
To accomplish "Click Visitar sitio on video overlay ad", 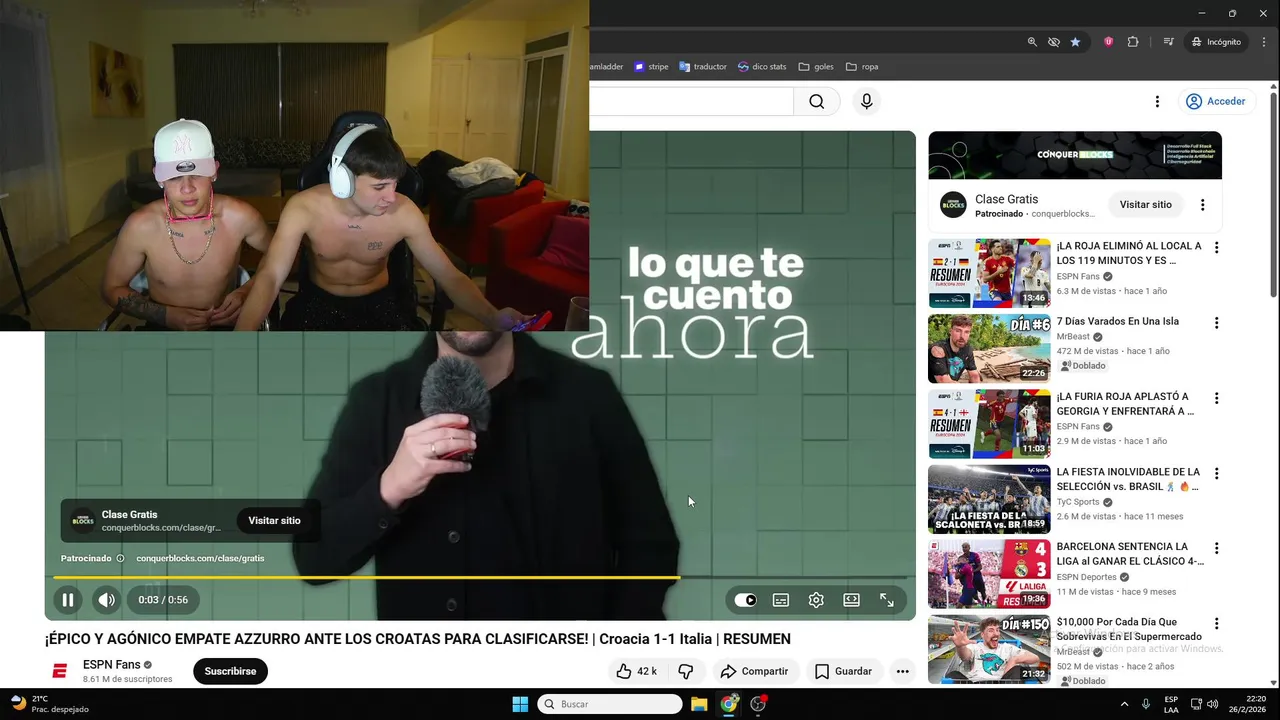I will click(x=274, y=520).
